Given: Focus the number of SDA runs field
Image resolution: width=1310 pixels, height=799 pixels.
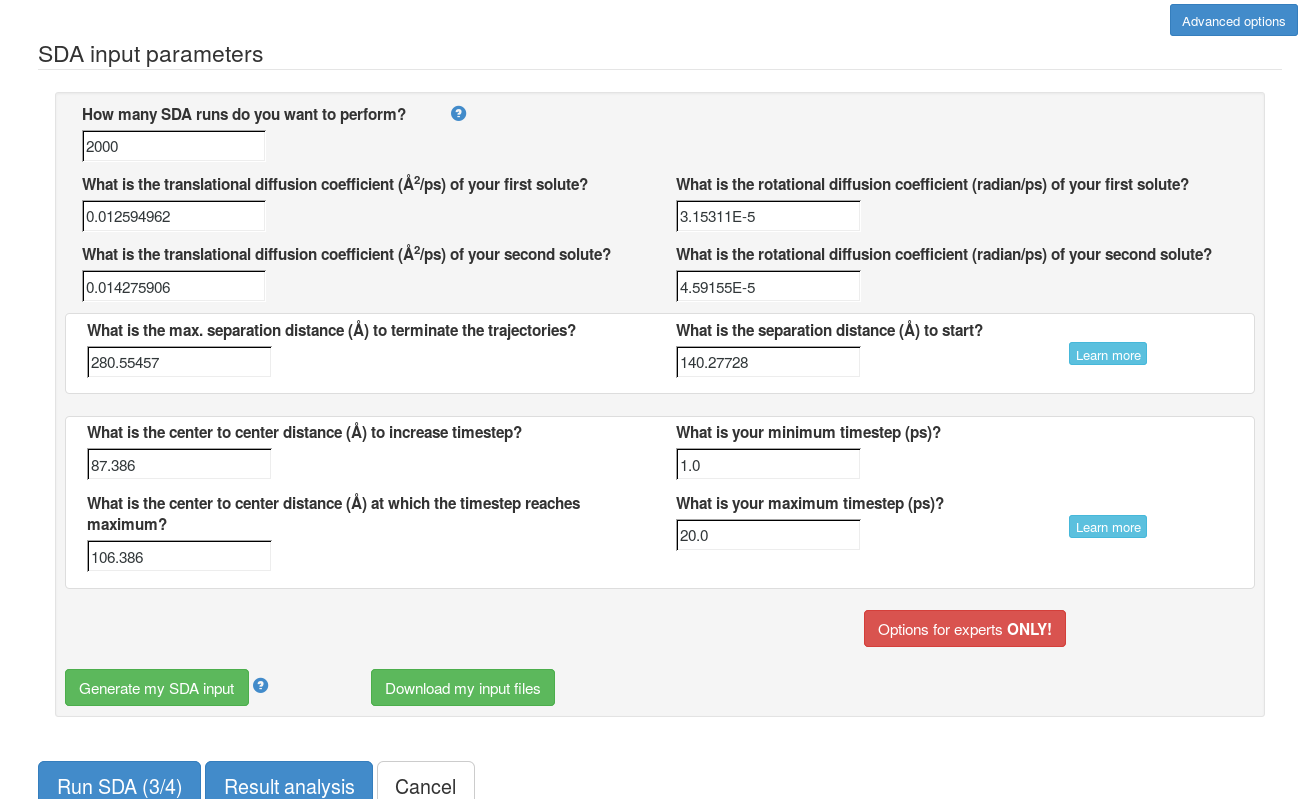Looking at the screenshot, I should (174, 146).
